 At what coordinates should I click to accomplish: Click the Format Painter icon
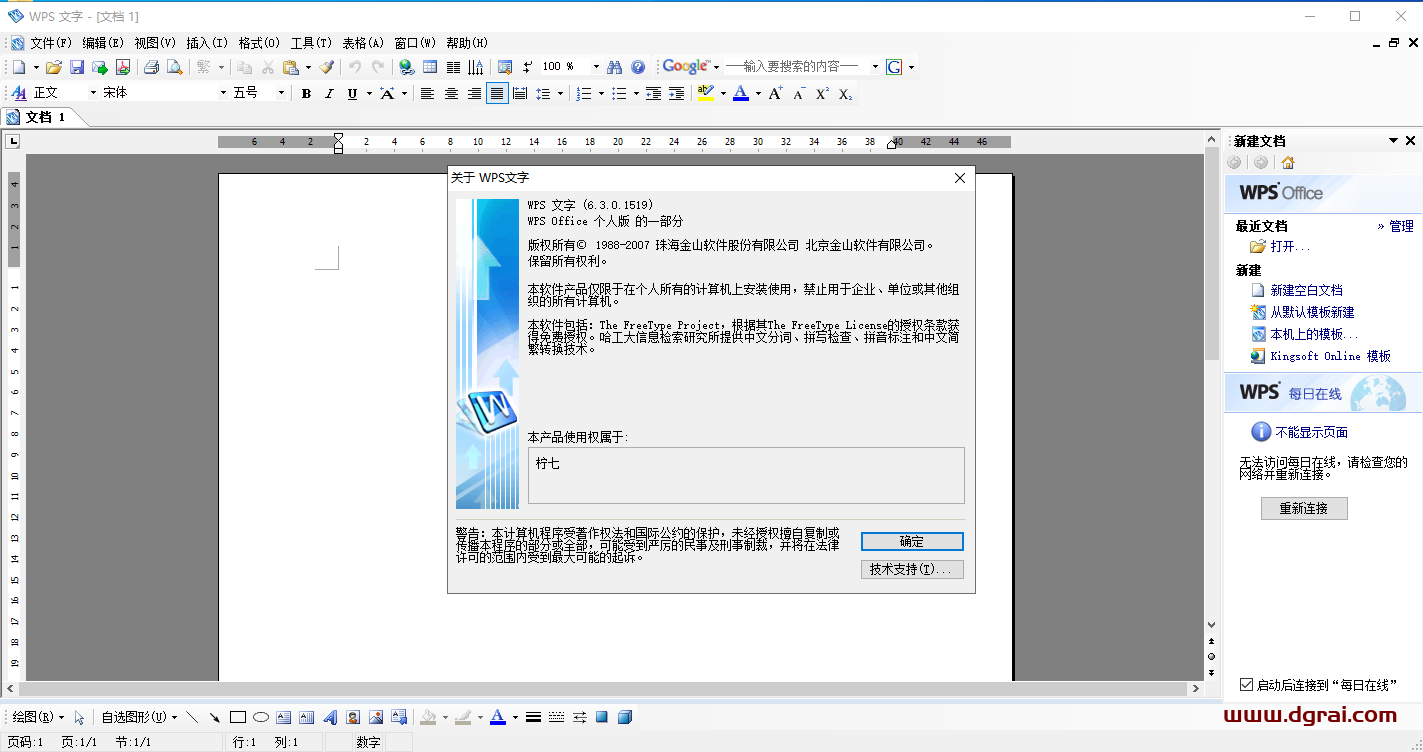pyautogui.click(x=327, y=66)
